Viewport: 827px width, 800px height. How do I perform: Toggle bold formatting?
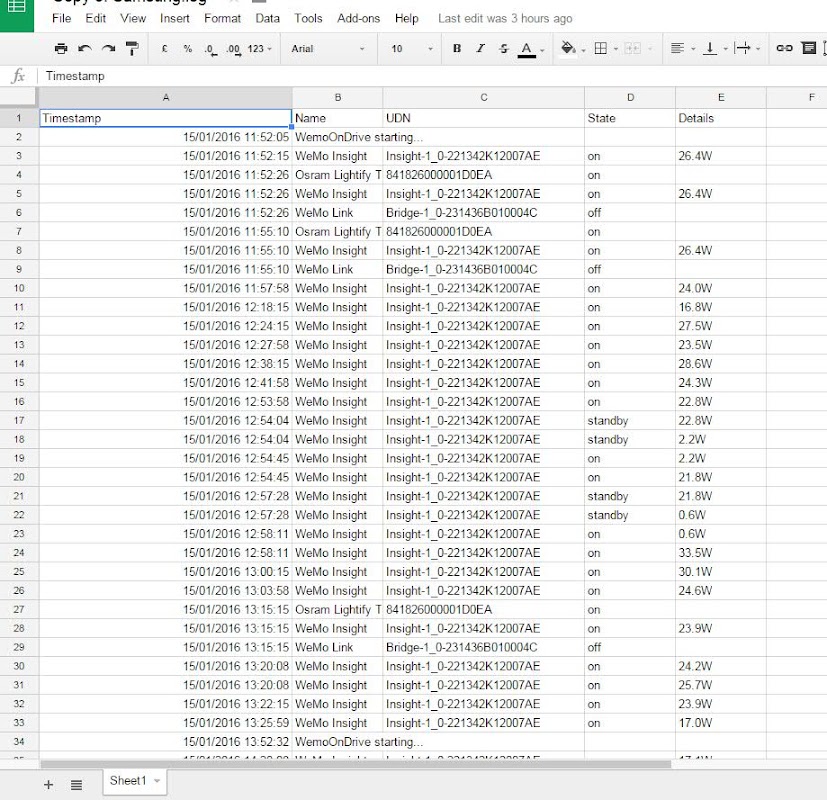(457, 49)
